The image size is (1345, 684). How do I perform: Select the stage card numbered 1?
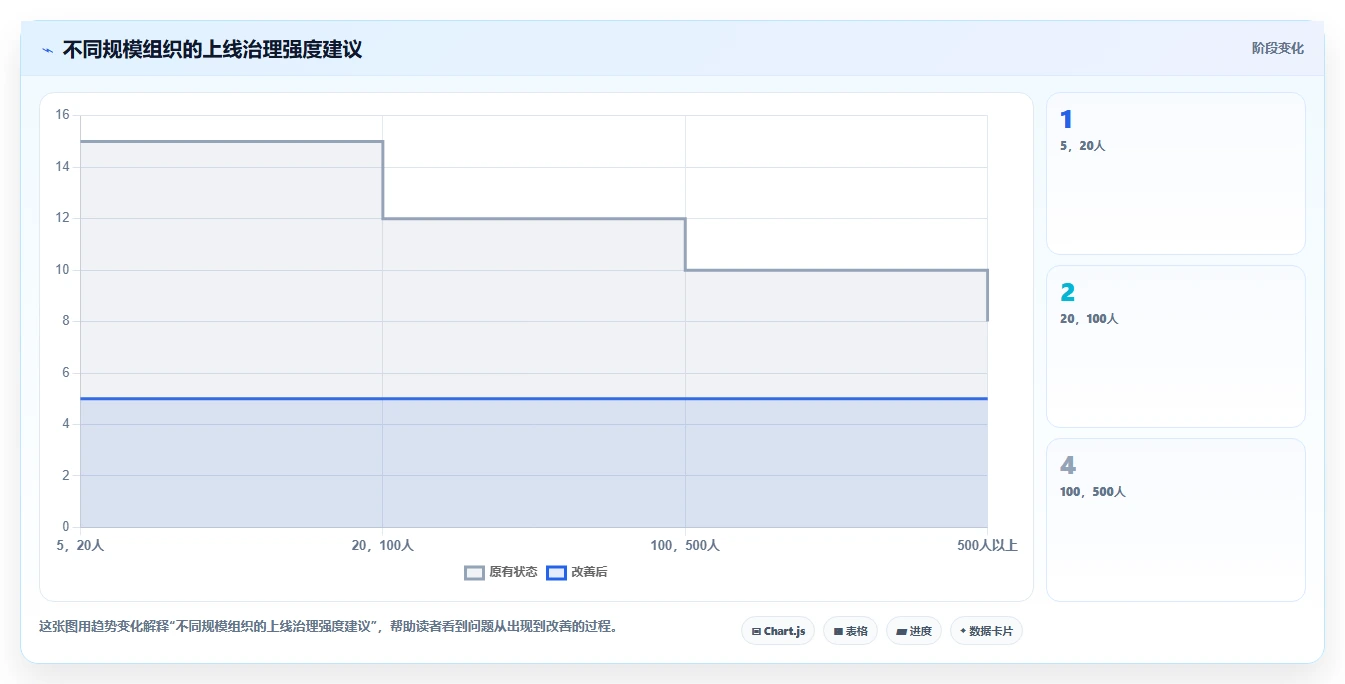click(x=1176, y=174)
